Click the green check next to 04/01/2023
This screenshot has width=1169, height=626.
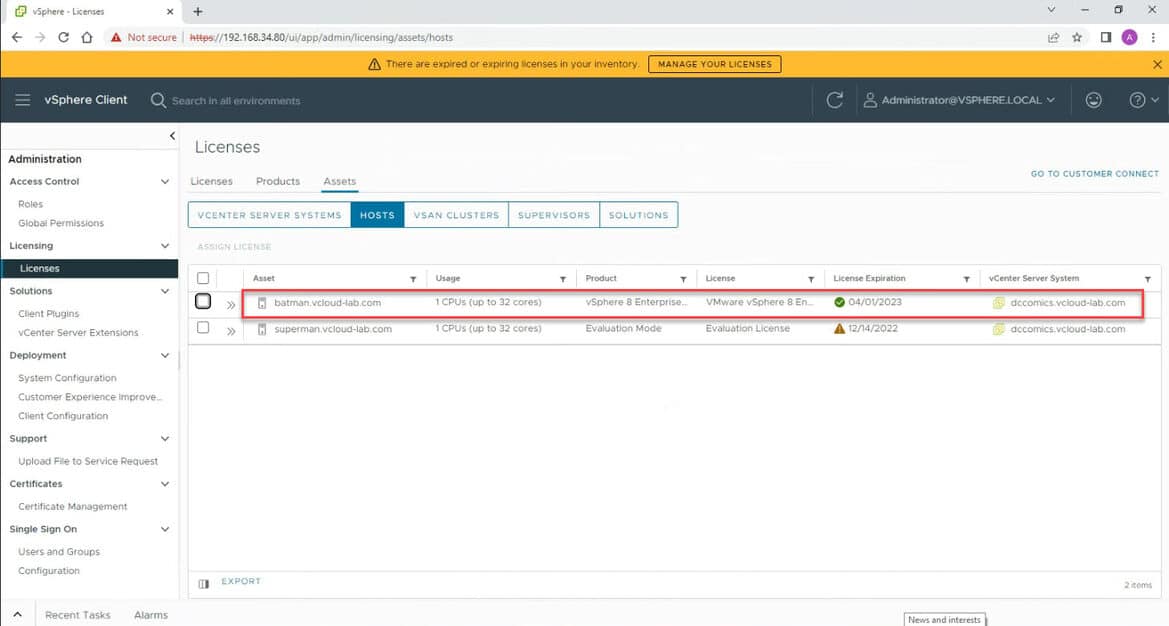pos(839,303)
